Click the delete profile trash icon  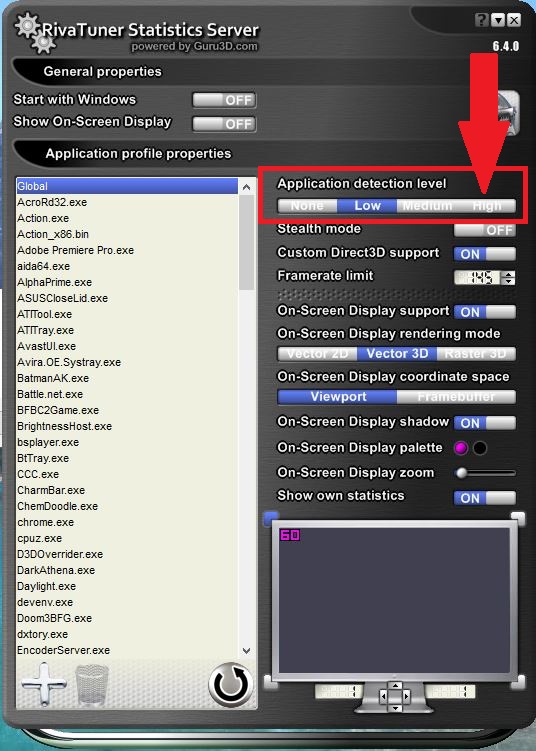pos(91,685)
